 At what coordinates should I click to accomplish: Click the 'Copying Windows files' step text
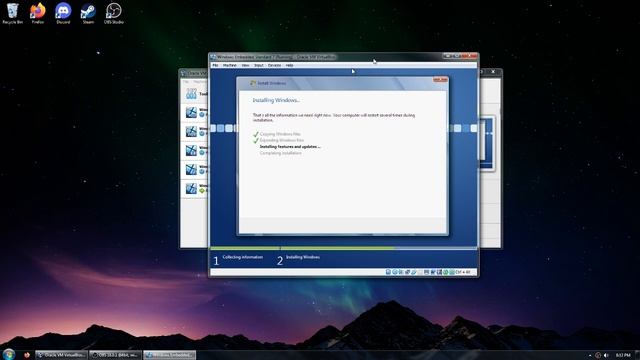pyautogui.click(x=280, y=134)
